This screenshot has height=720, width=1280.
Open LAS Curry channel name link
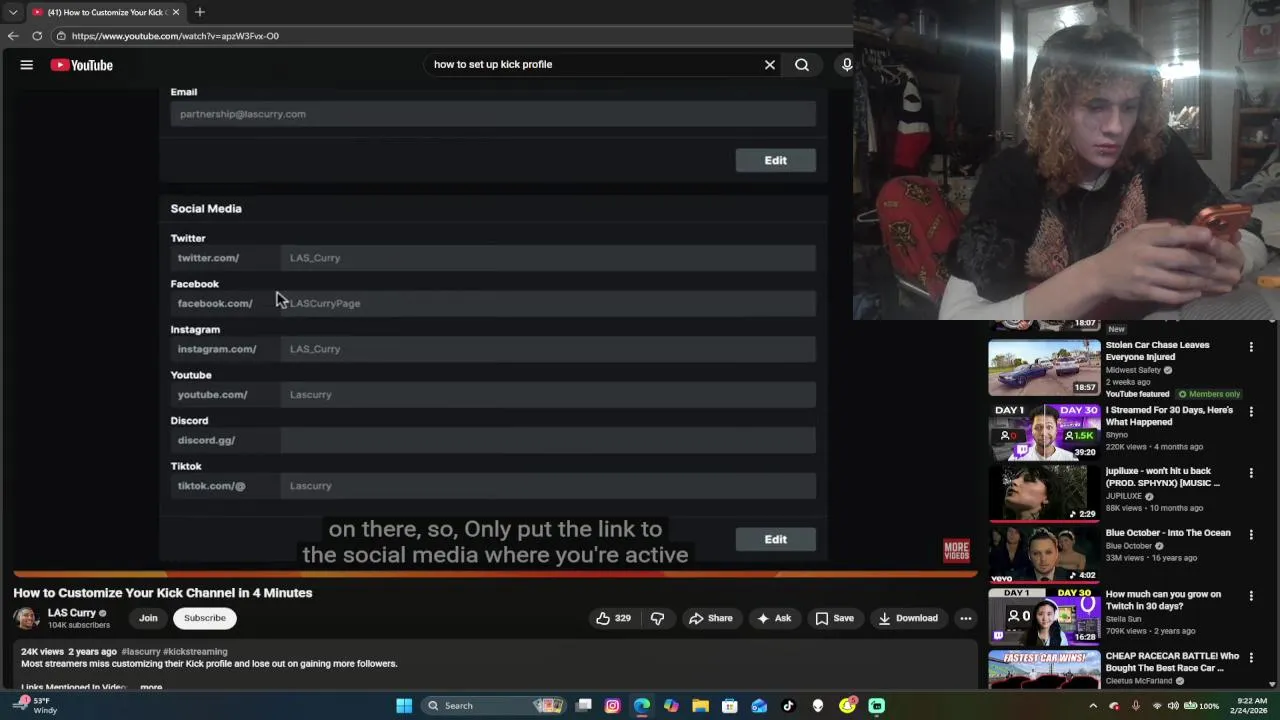[x=72, y=613]
